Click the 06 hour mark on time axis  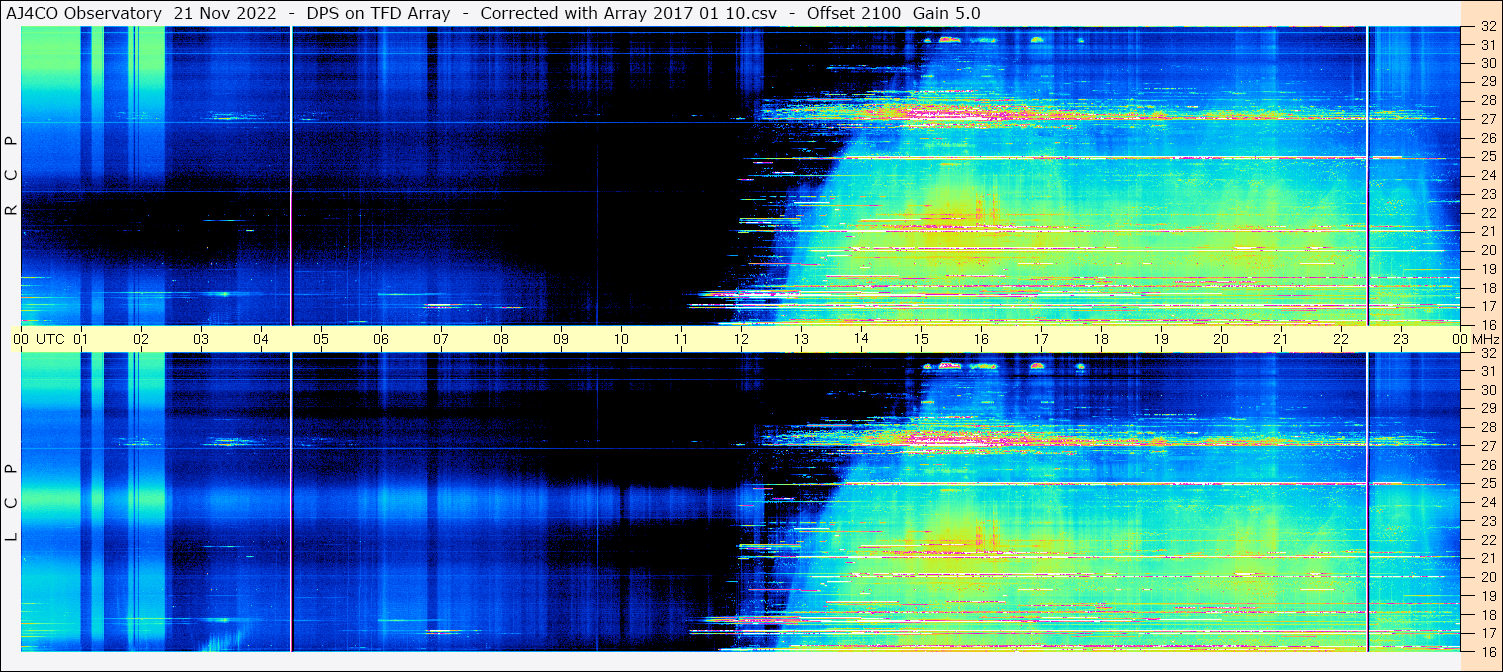[x=381, y=339]
